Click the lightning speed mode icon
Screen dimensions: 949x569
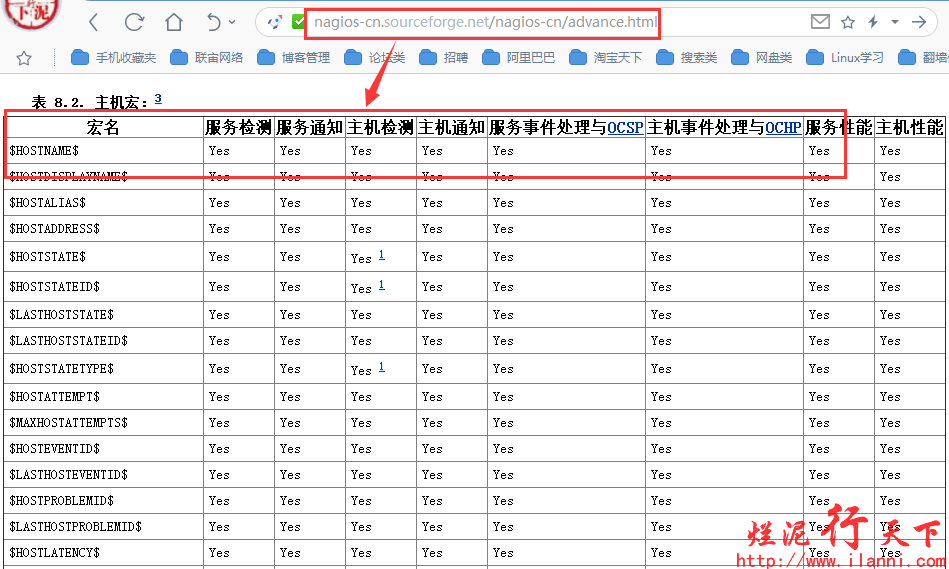coord(874,22)
